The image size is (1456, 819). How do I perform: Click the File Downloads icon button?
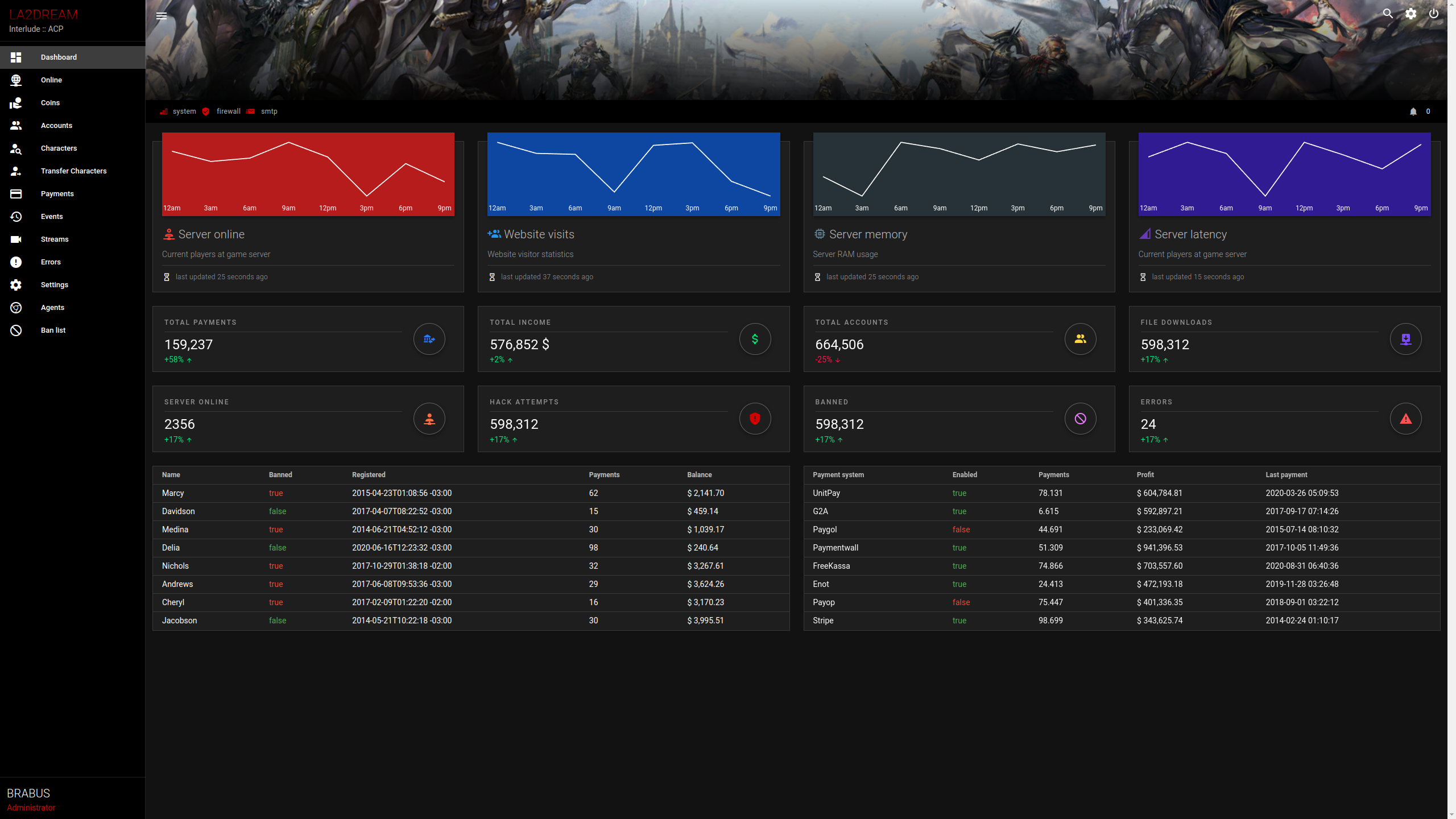click(1405, 339)
